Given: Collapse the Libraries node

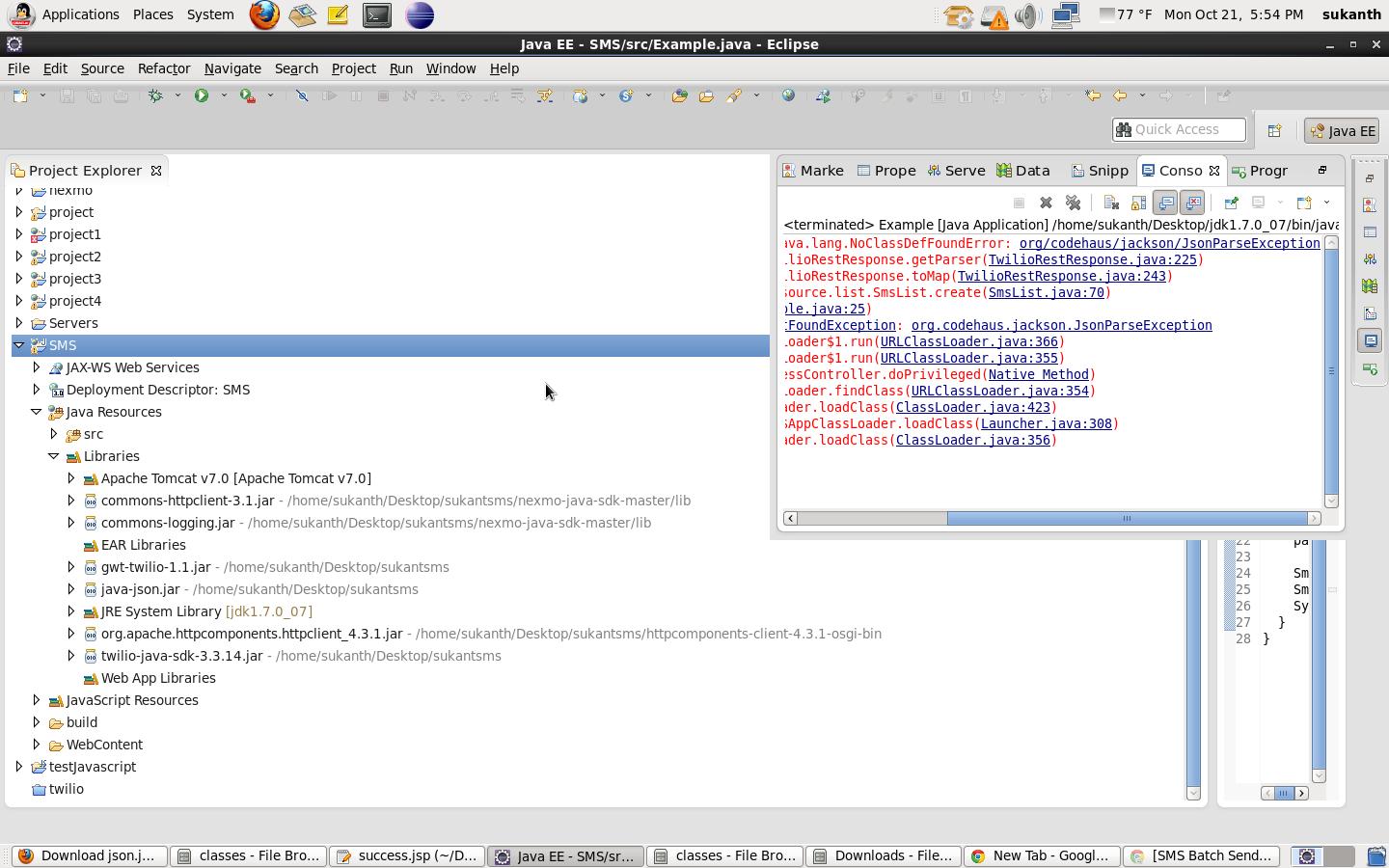Looking at the screenshot, I should coord(54,456).
